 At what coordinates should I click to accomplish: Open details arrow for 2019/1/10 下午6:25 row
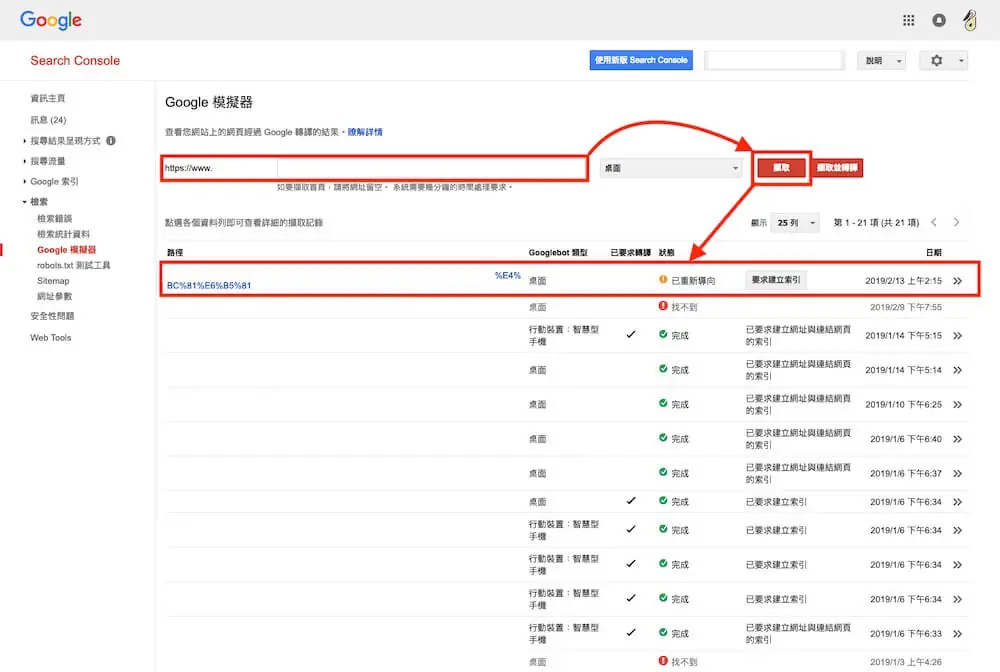[x=957, y=404]
